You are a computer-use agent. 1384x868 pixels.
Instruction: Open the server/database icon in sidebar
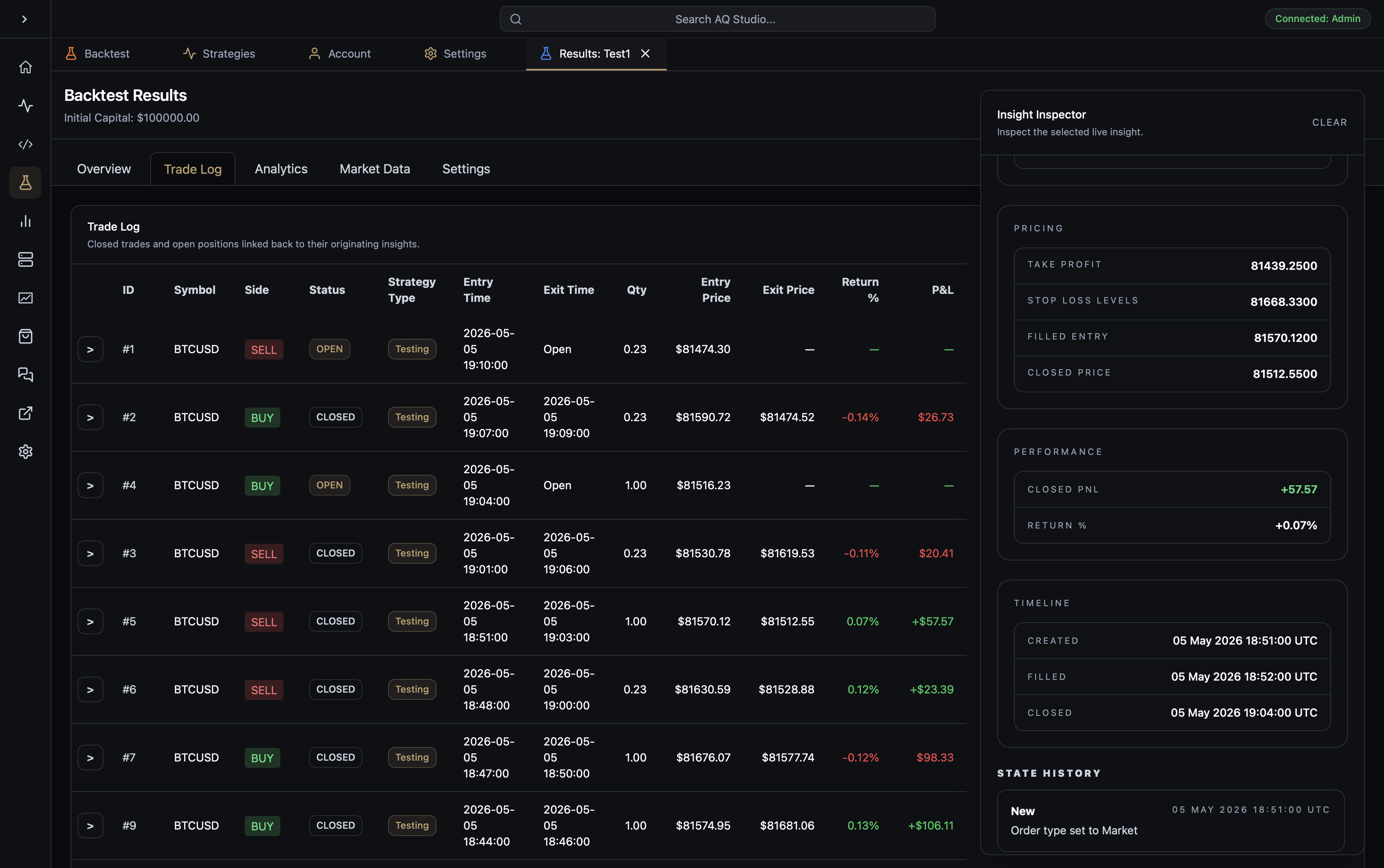click(x=25, y=259)
